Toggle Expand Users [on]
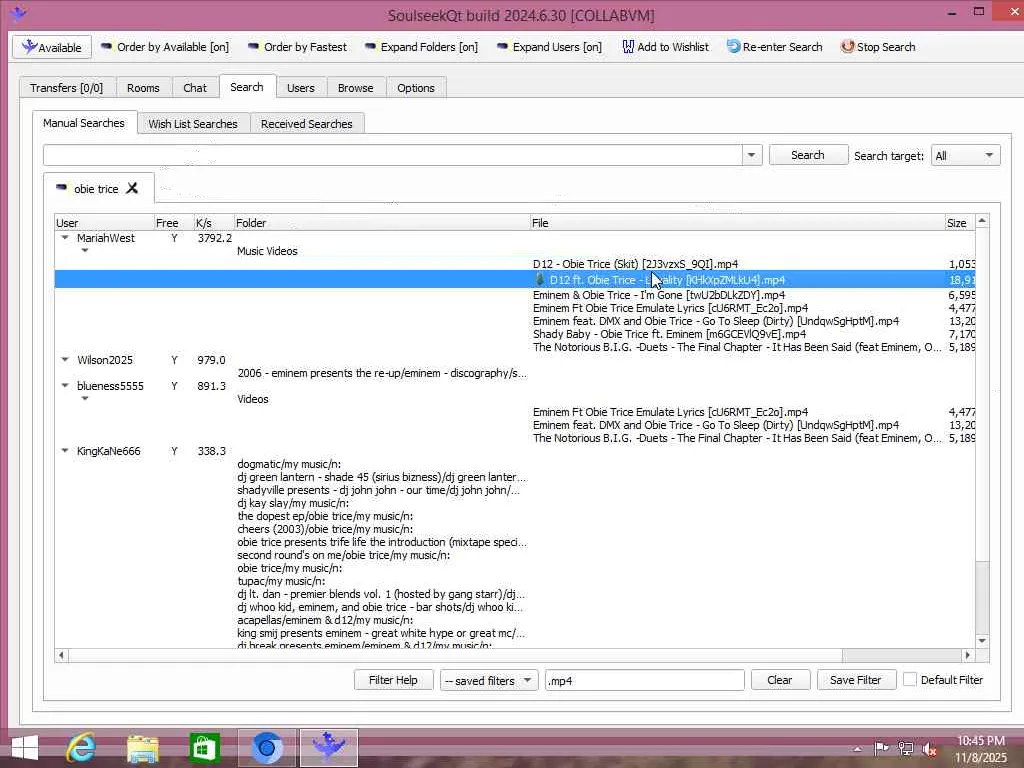1024x768 pixels. pos(549,47)
